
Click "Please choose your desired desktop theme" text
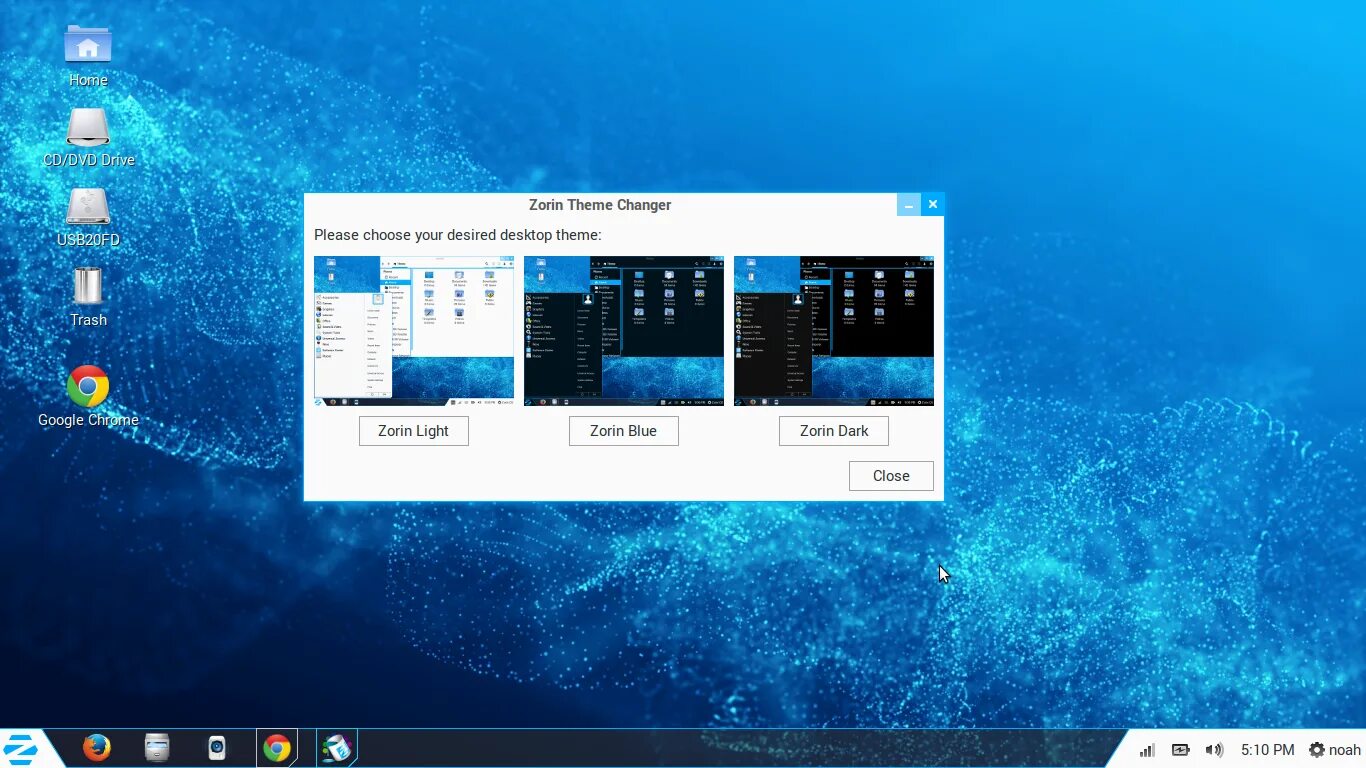[458, 235]
